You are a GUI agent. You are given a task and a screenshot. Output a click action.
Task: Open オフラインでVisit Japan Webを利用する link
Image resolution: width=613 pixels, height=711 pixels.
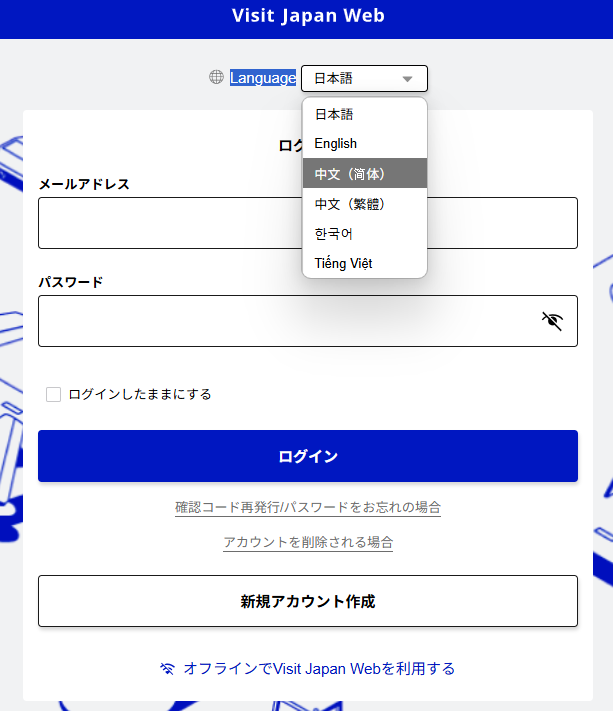(319, 669)
